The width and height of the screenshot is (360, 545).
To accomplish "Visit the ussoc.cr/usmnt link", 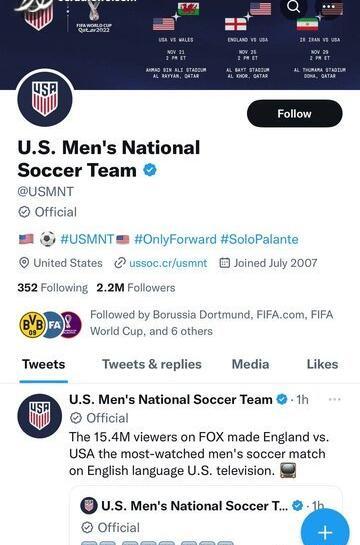I will coord(168,263).
